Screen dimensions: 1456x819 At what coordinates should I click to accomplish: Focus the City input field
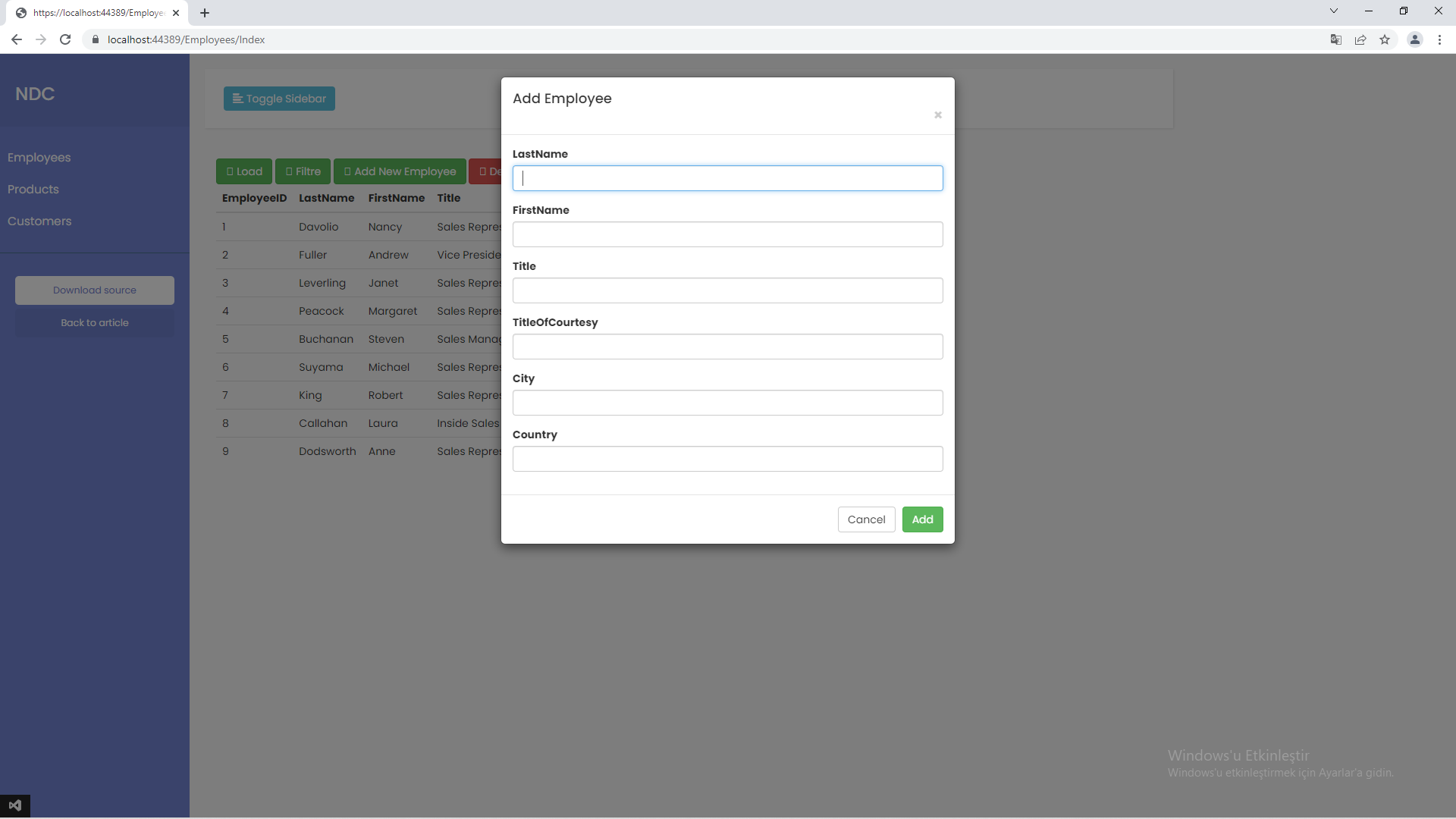[x=727, y=403]
